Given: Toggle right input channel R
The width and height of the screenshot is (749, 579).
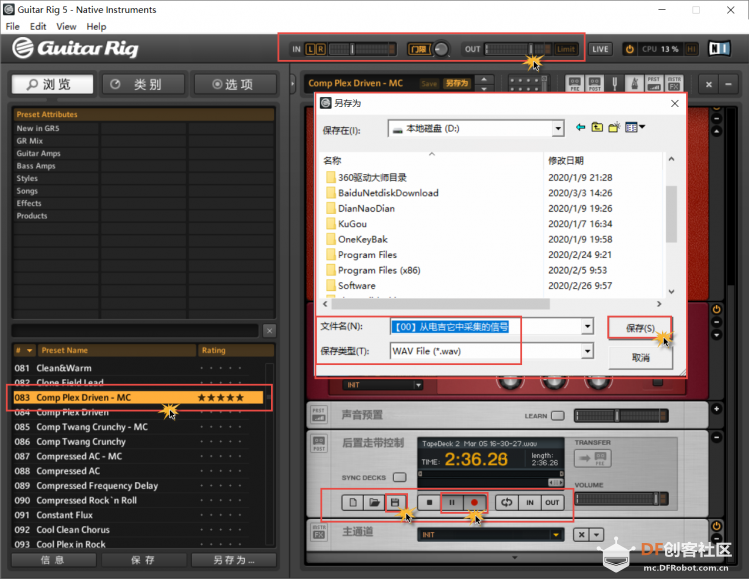Looking at the screenshot, I should 321,49.
